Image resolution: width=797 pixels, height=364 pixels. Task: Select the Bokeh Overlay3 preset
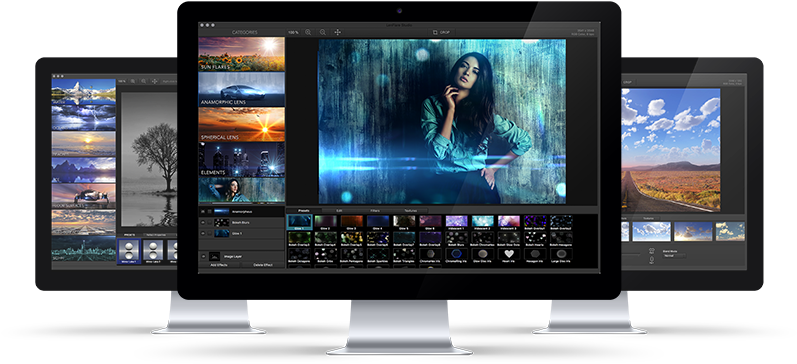pos(300,238)
